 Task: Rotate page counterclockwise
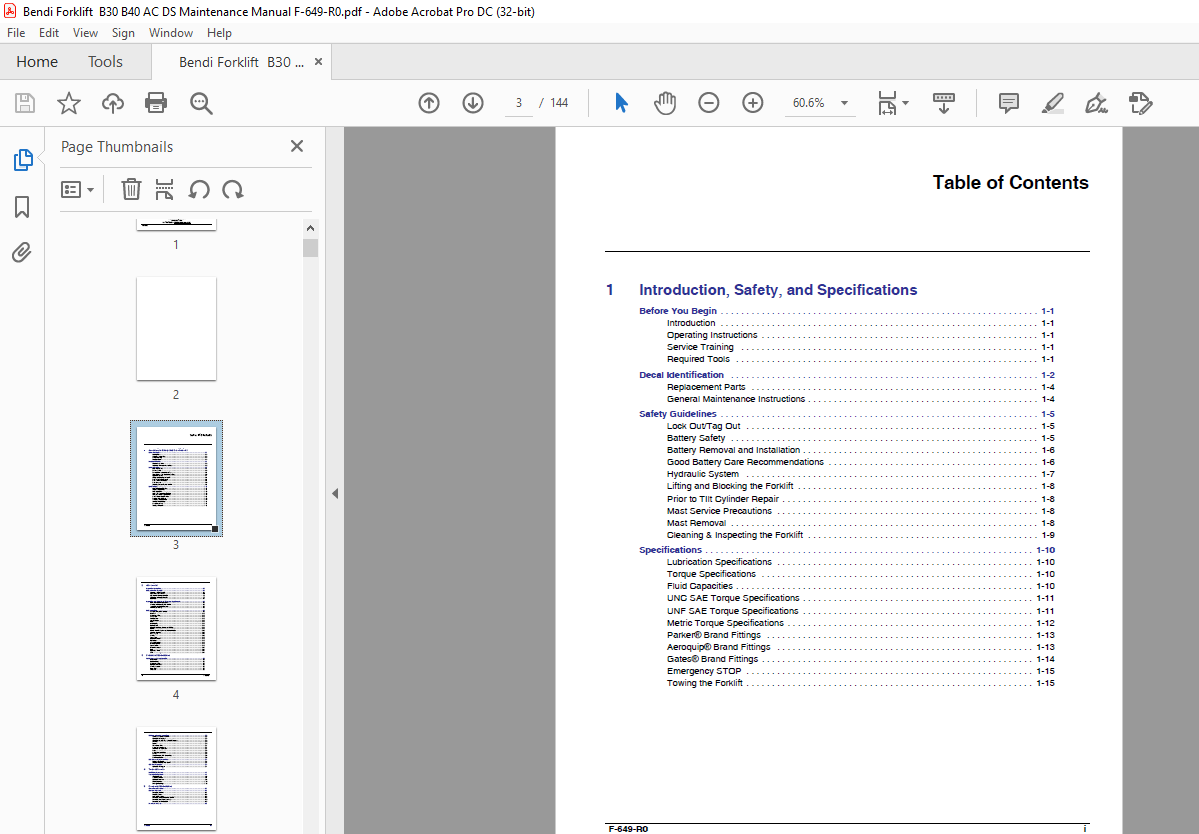199,190
